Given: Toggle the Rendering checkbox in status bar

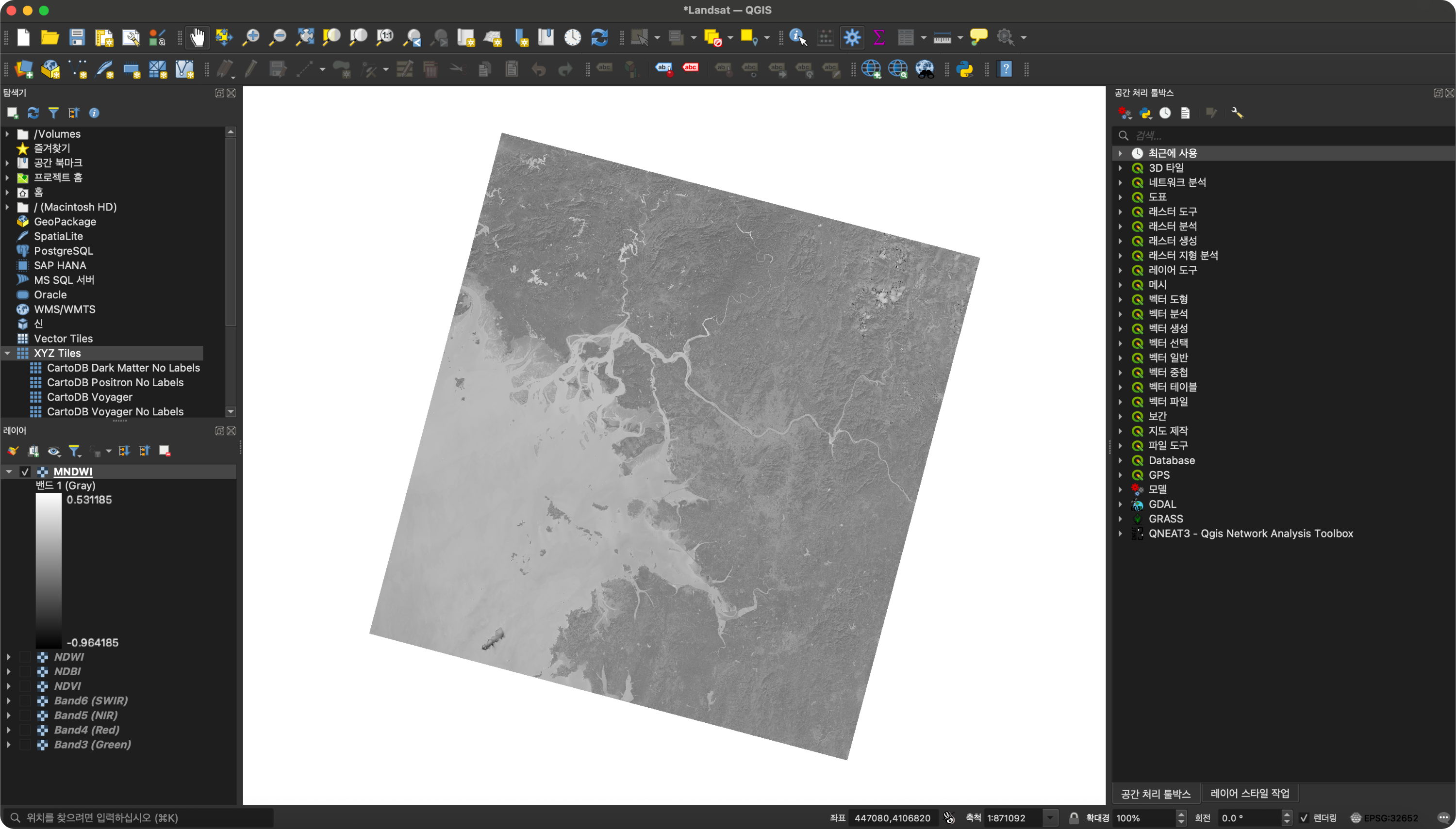Looking at the screenshot, I should 1304,818.
